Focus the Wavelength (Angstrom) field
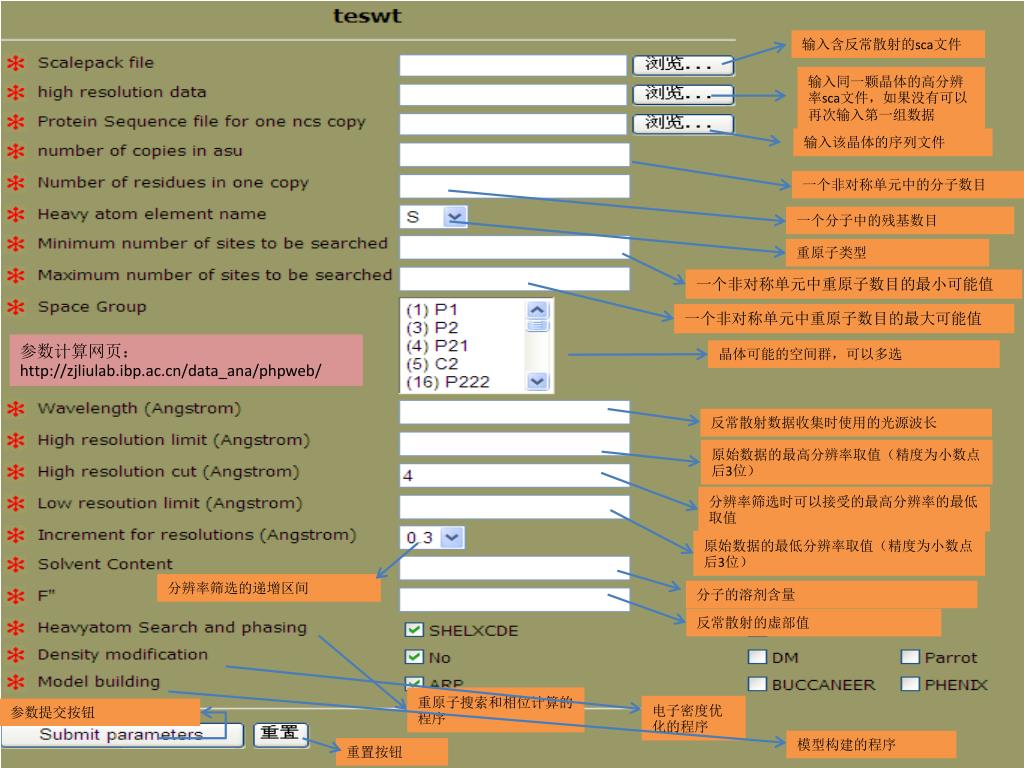The image size is (1024, 768). [x=515, y=412]
